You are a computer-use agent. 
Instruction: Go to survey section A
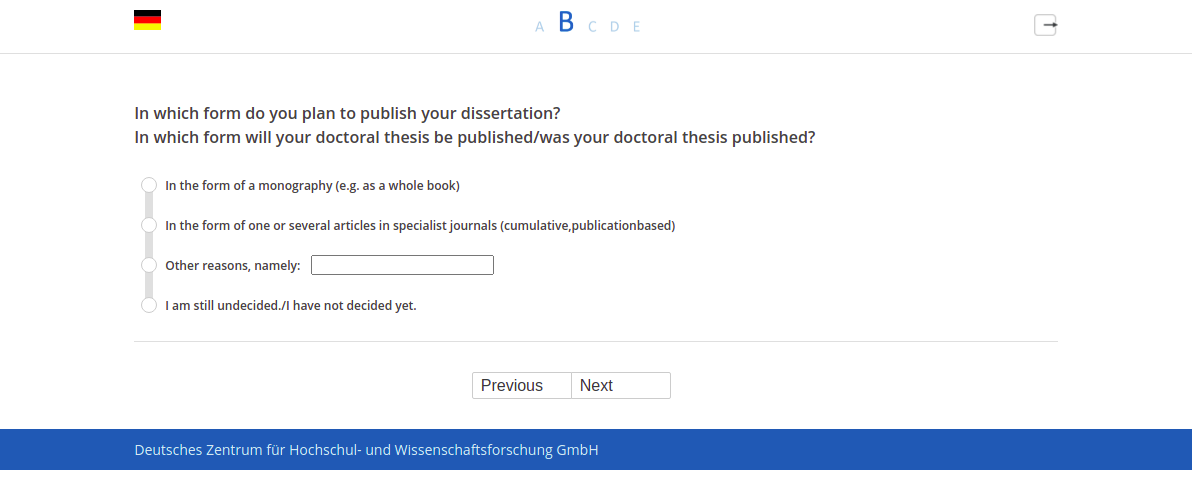(540, 27)
